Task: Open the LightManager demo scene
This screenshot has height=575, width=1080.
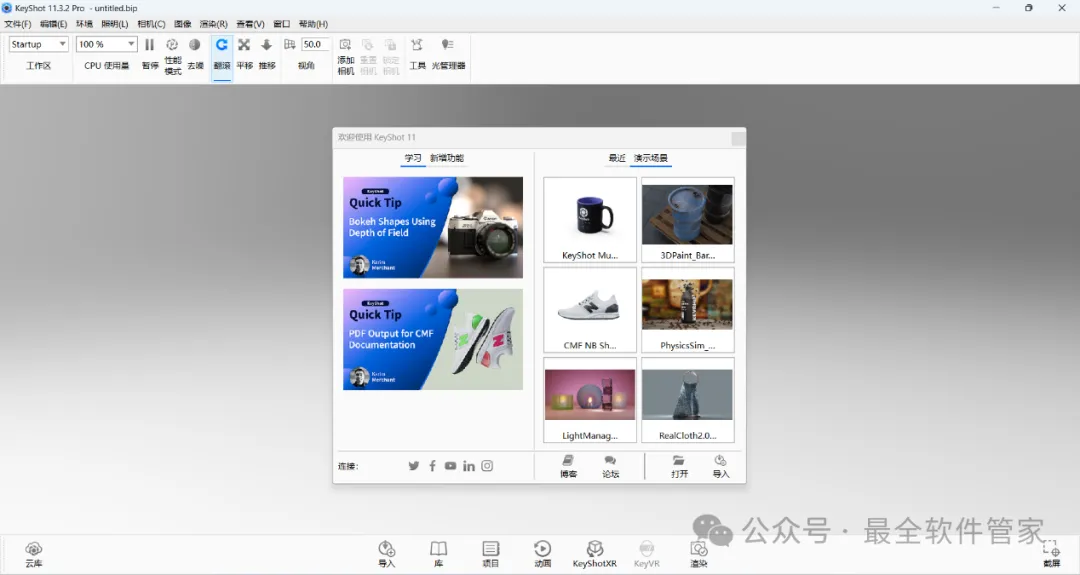Action: tap(590, 399)
